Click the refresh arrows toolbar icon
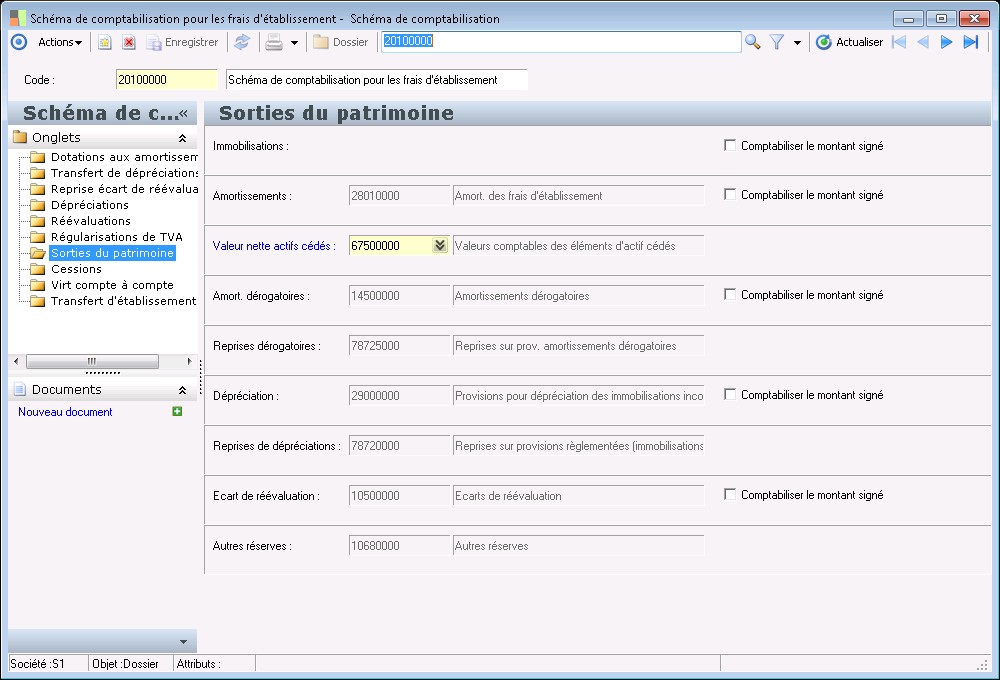Viewport: 1000px width, 680px height. 241,42
